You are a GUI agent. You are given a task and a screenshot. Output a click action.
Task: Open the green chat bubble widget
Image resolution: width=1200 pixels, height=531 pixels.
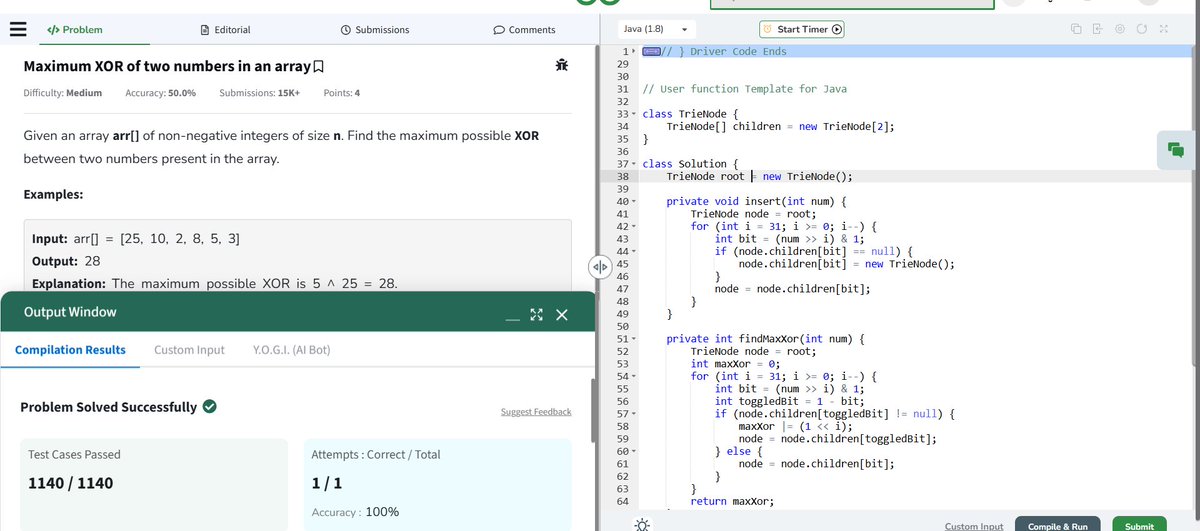[x=1176, y=149]
